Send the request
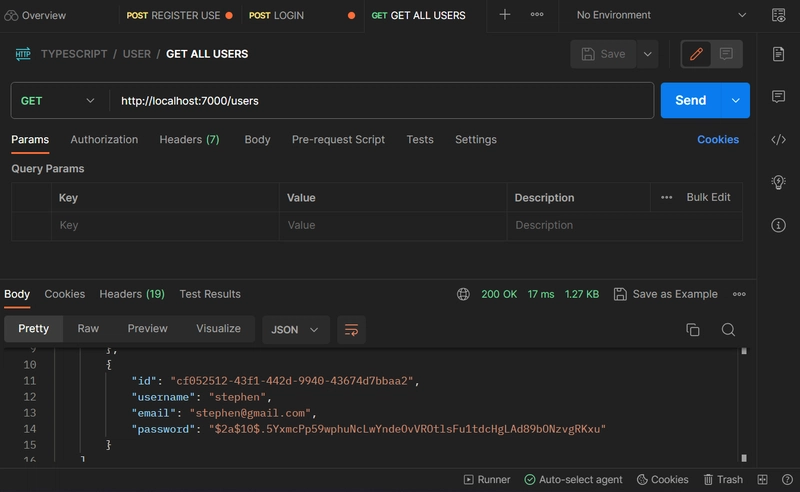 (691, 101)
